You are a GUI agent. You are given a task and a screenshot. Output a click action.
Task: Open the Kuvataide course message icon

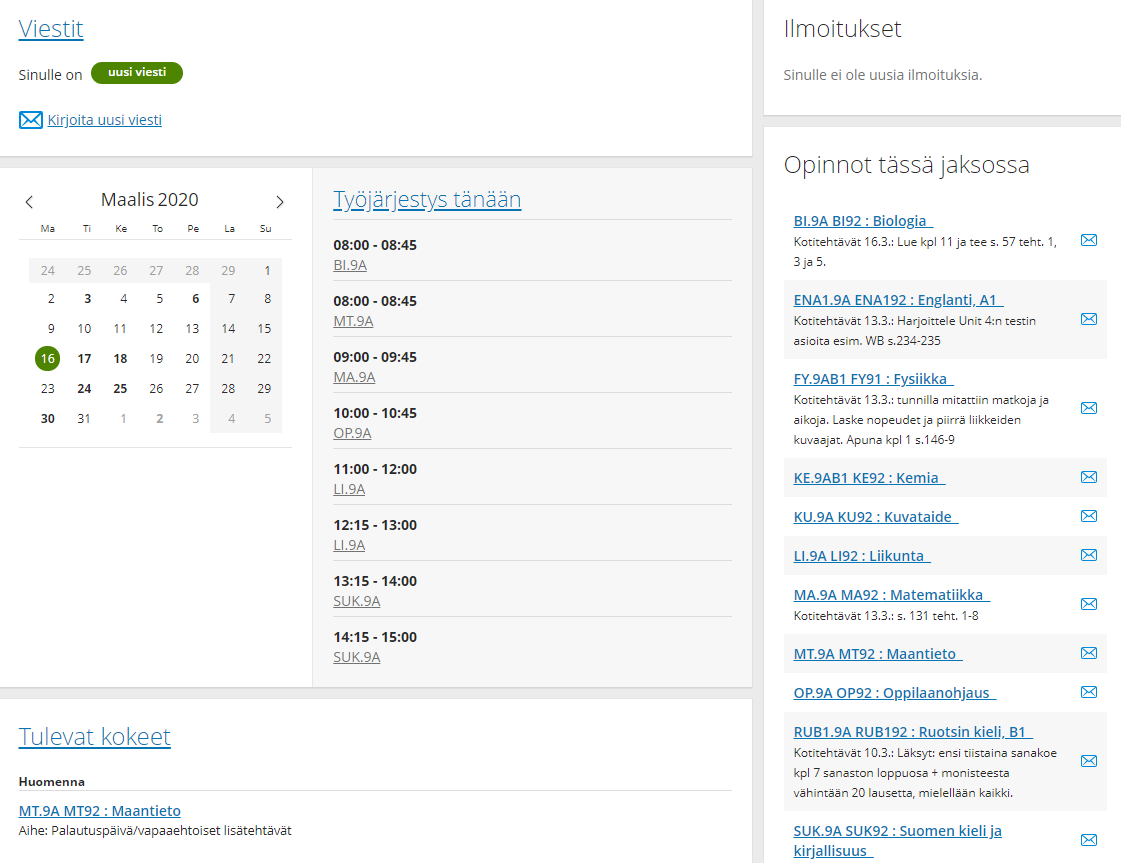pos(1089,516)
